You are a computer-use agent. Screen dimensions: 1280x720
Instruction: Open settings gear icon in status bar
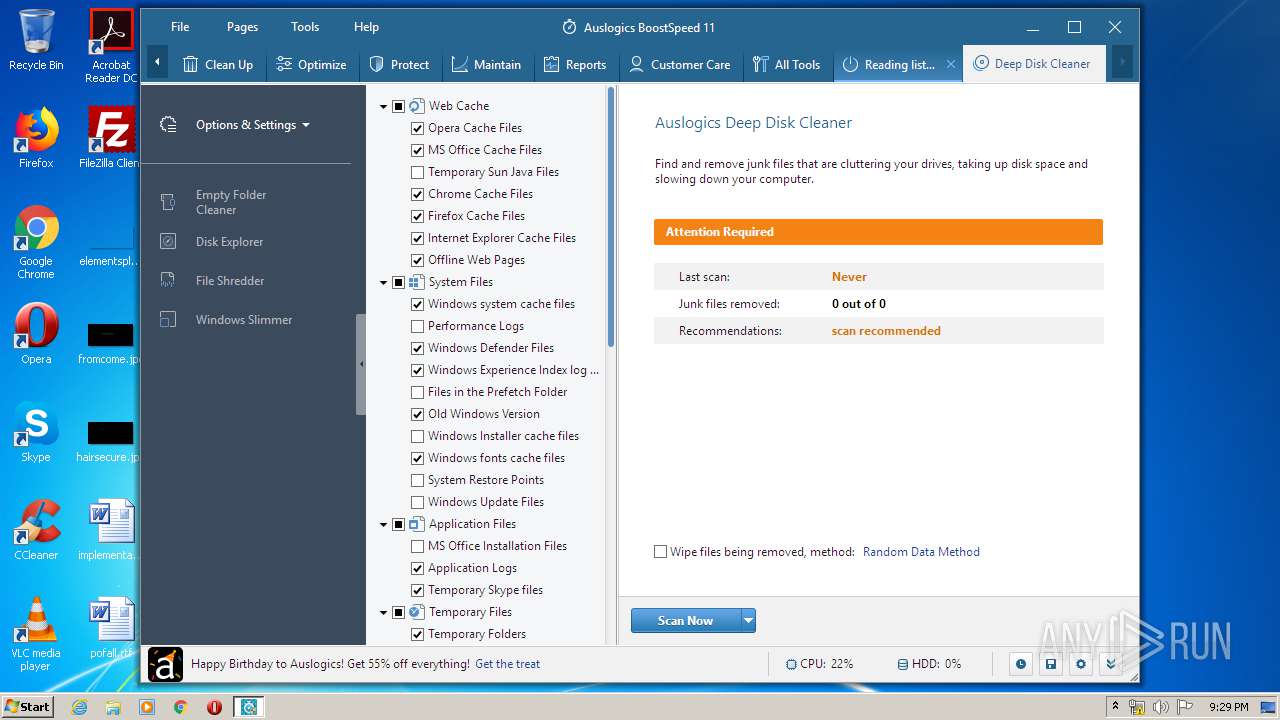coord(1080,664)
